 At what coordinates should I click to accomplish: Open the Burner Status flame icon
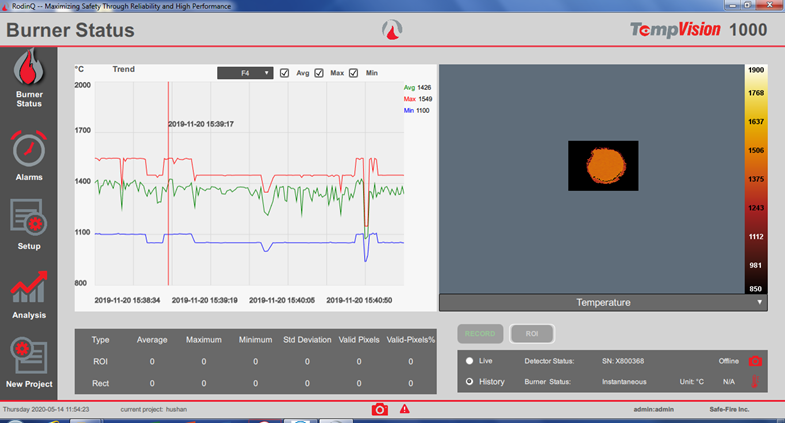click(29, 67)
